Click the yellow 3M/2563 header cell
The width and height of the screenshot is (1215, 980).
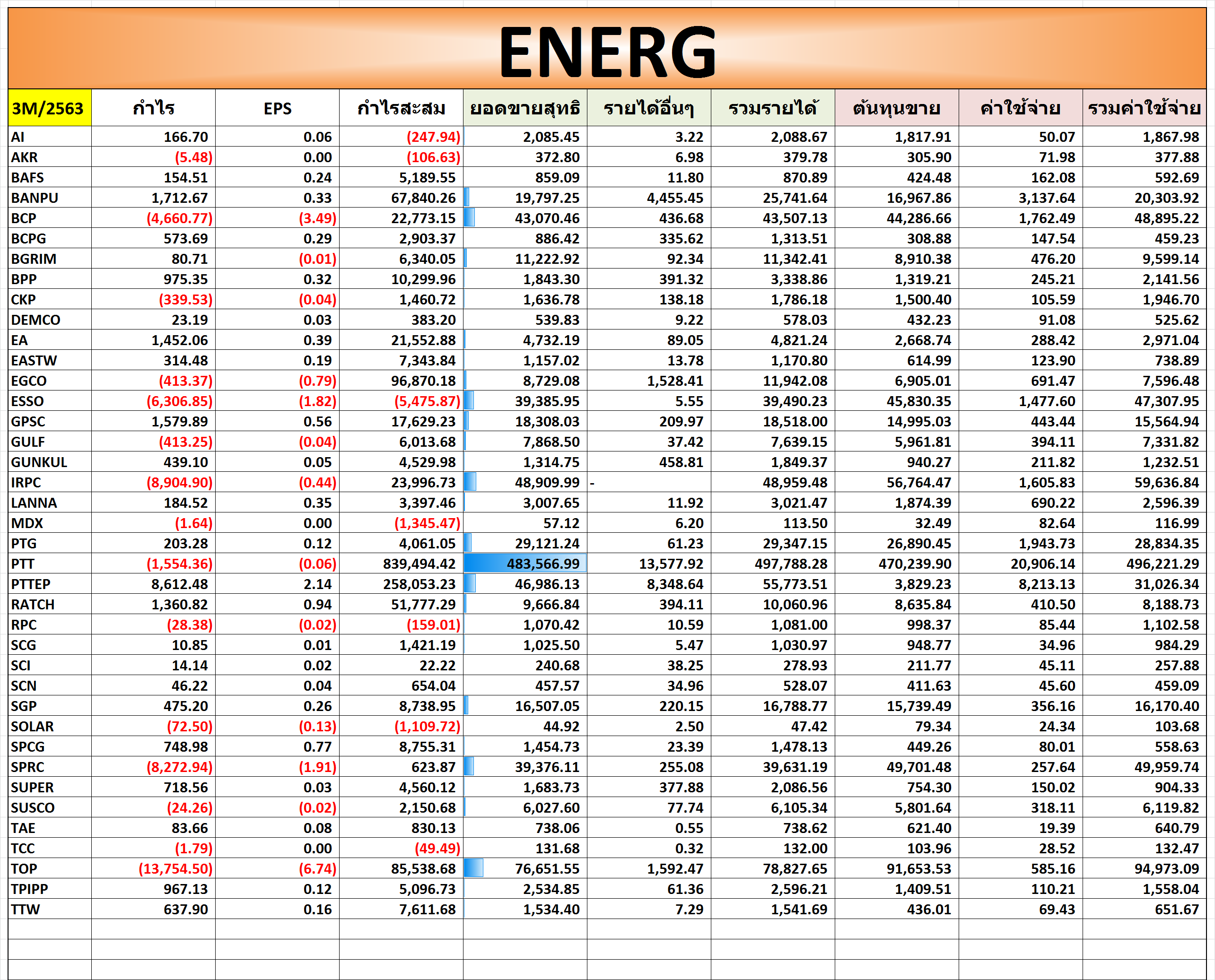pos(49,108)
